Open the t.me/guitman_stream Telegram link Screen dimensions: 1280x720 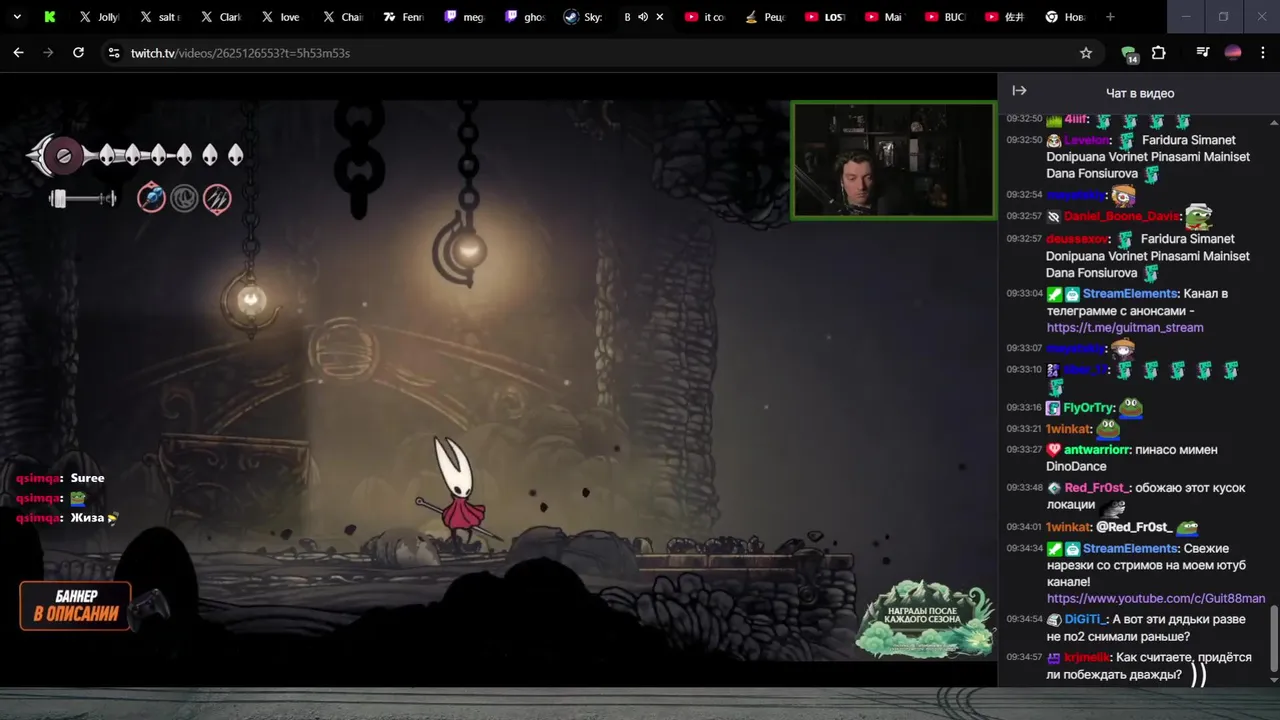pos(1125,327)
